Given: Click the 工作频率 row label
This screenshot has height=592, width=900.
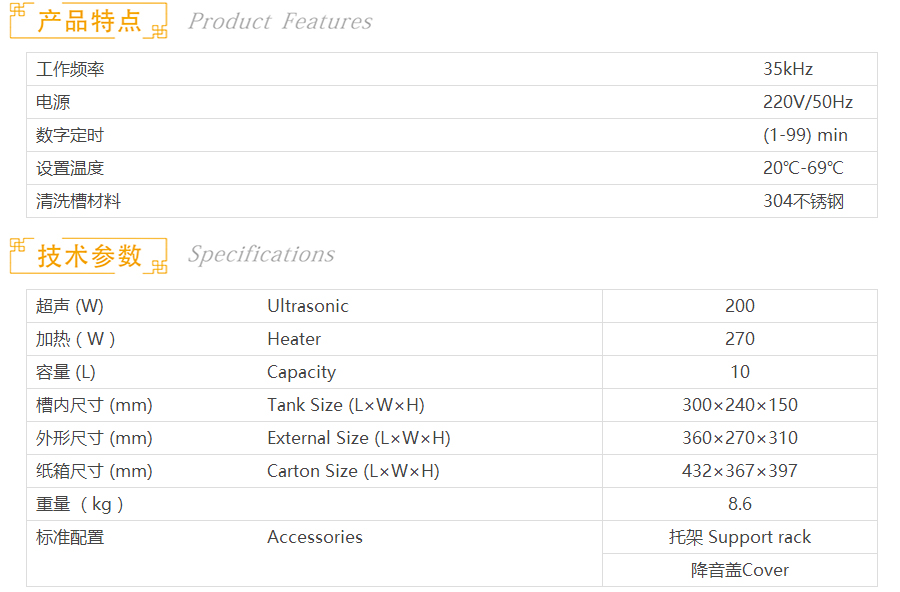Looking at the screenshot, I should point(70,69).
